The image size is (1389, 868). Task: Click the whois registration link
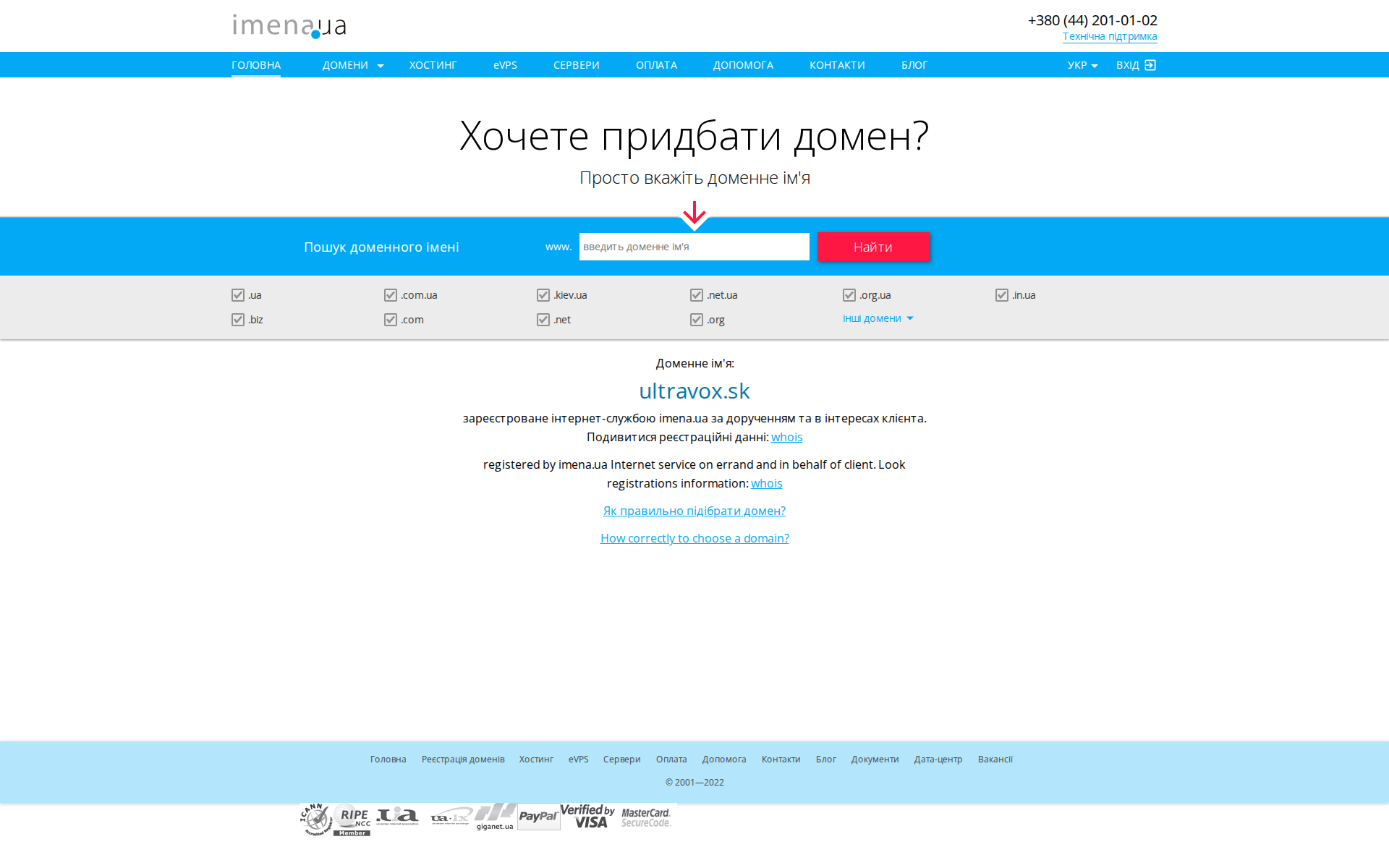pyautogui.click(x=786, y=437)
